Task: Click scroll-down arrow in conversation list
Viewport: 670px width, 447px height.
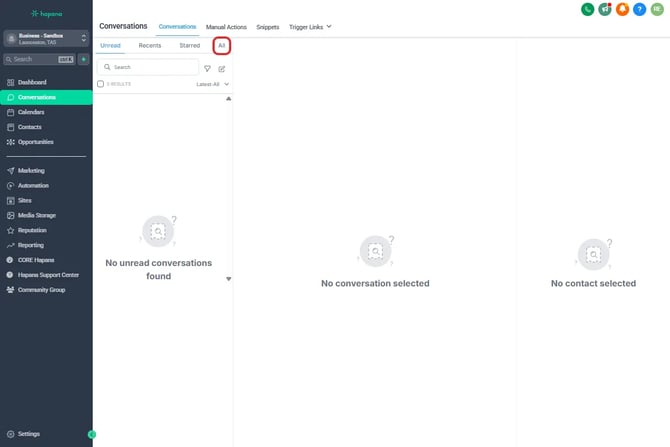Action: click(x=228, y=279)
